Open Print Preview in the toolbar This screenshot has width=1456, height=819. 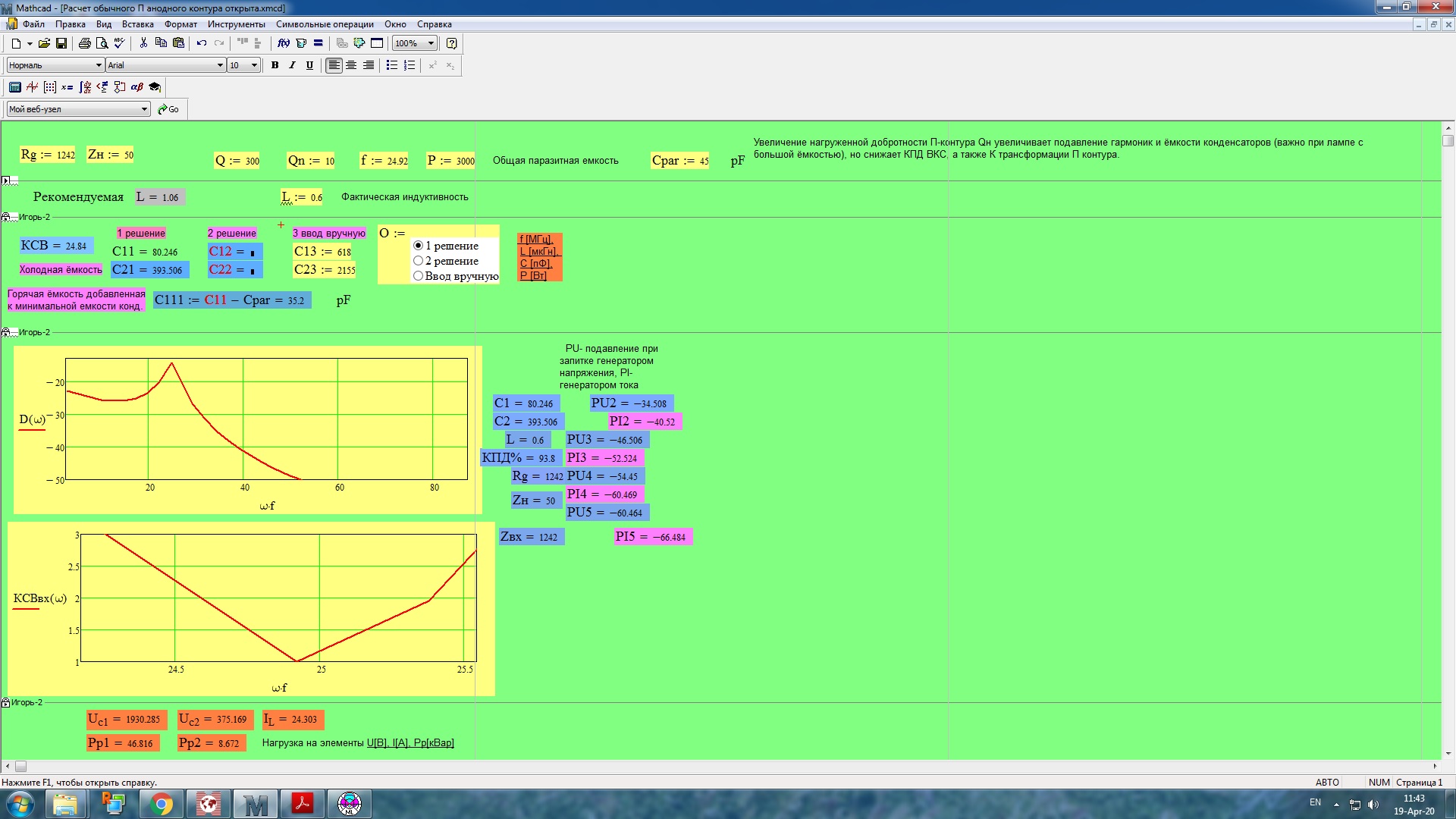pos(102,43)
